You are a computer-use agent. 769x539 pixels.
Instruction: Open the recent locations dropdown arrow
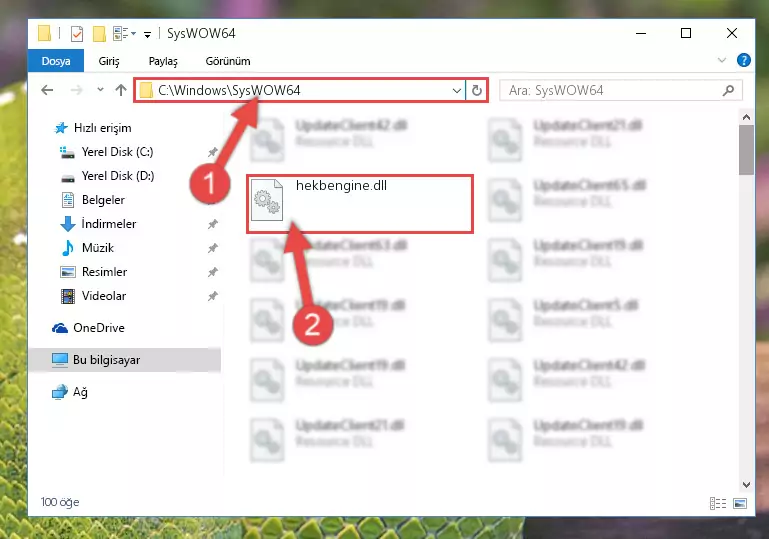100,90
